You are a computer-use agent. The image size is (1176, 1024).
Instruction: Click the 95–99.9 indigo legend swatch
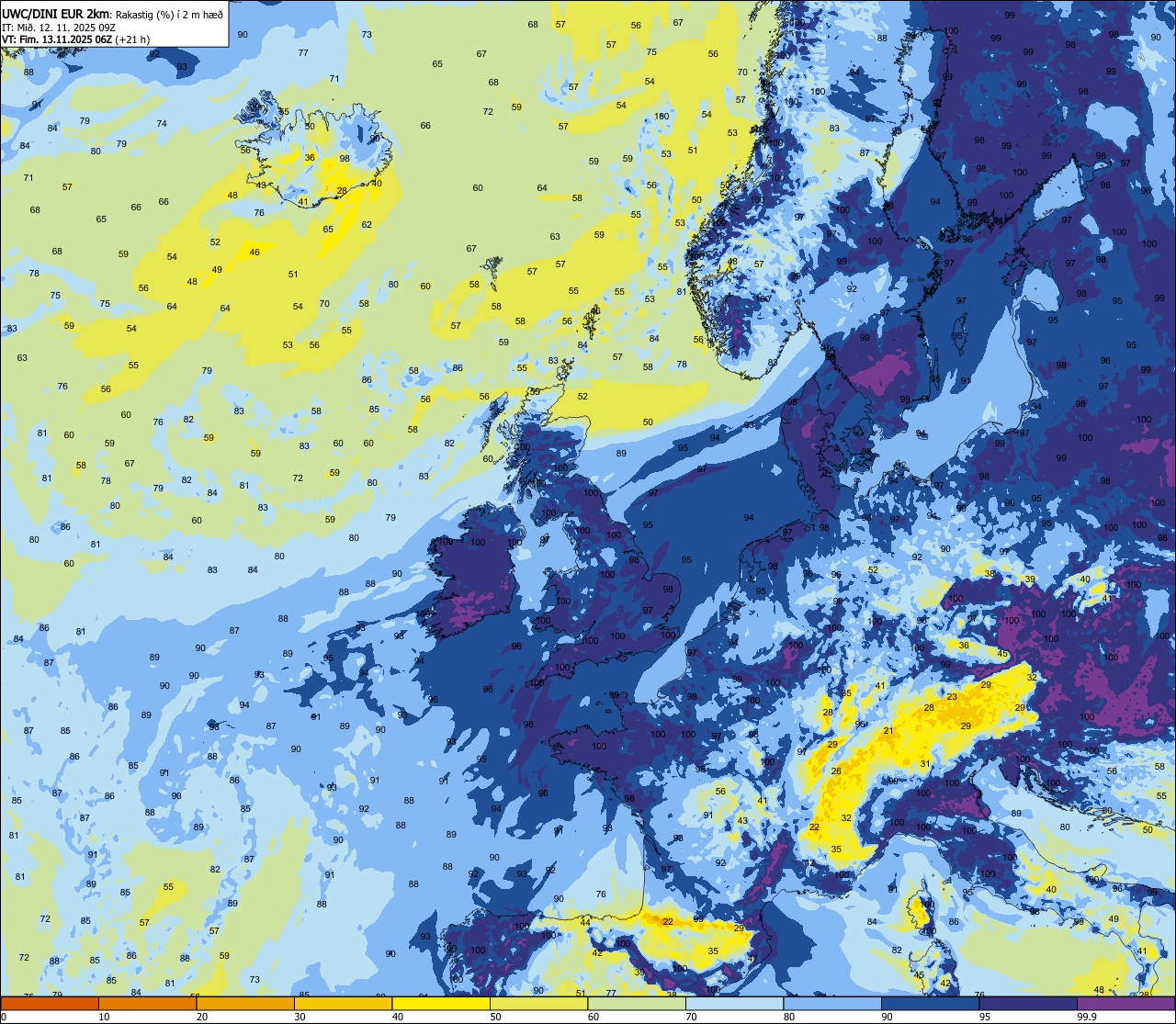pos(1028,1003)
